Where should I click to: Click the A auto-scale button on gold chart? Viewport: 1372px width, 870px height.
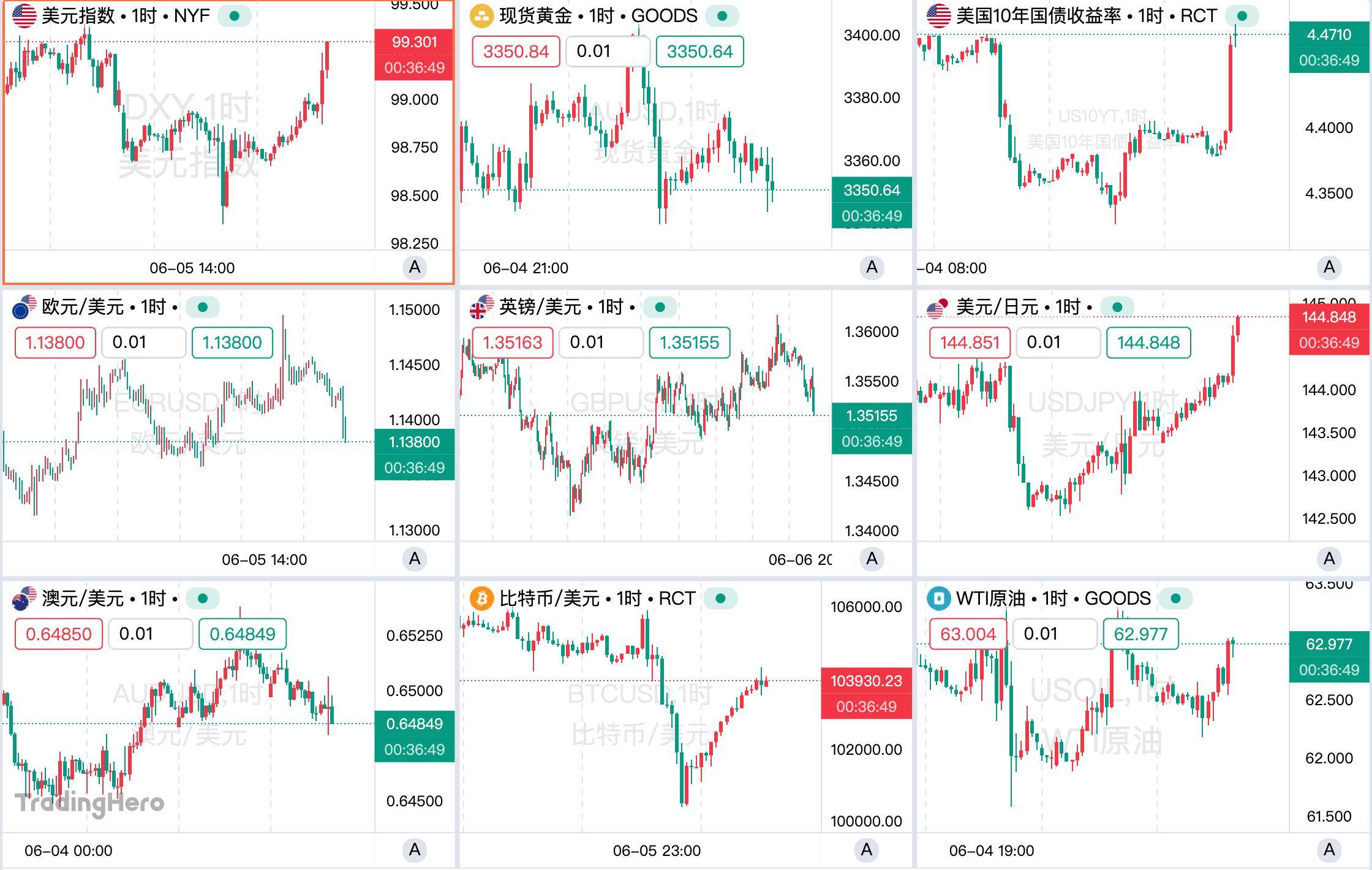(x=872, y=268)
